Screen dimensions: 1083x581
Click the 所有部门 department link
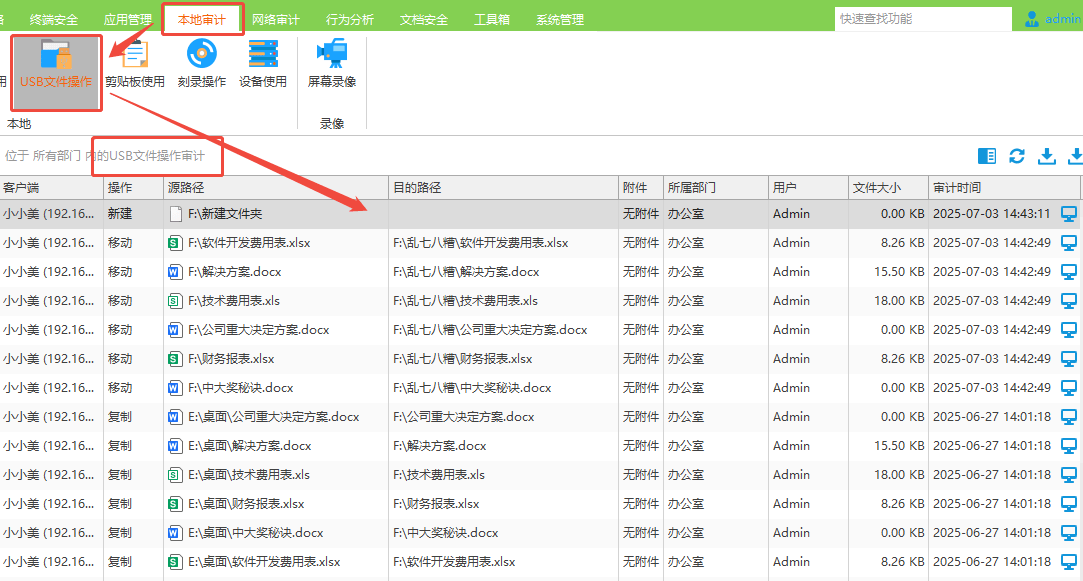pos(57,156)
